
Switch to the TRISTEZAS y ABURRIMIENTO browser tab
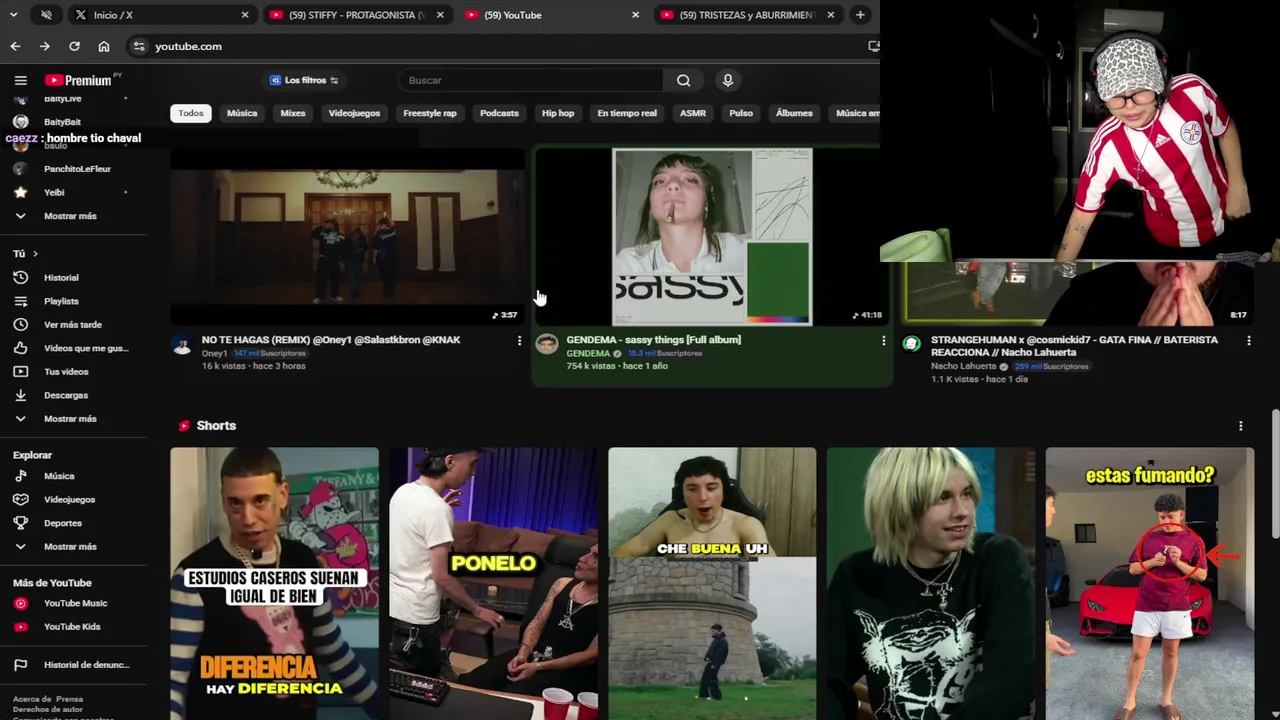pyautogui.click(x=745, y=15)
